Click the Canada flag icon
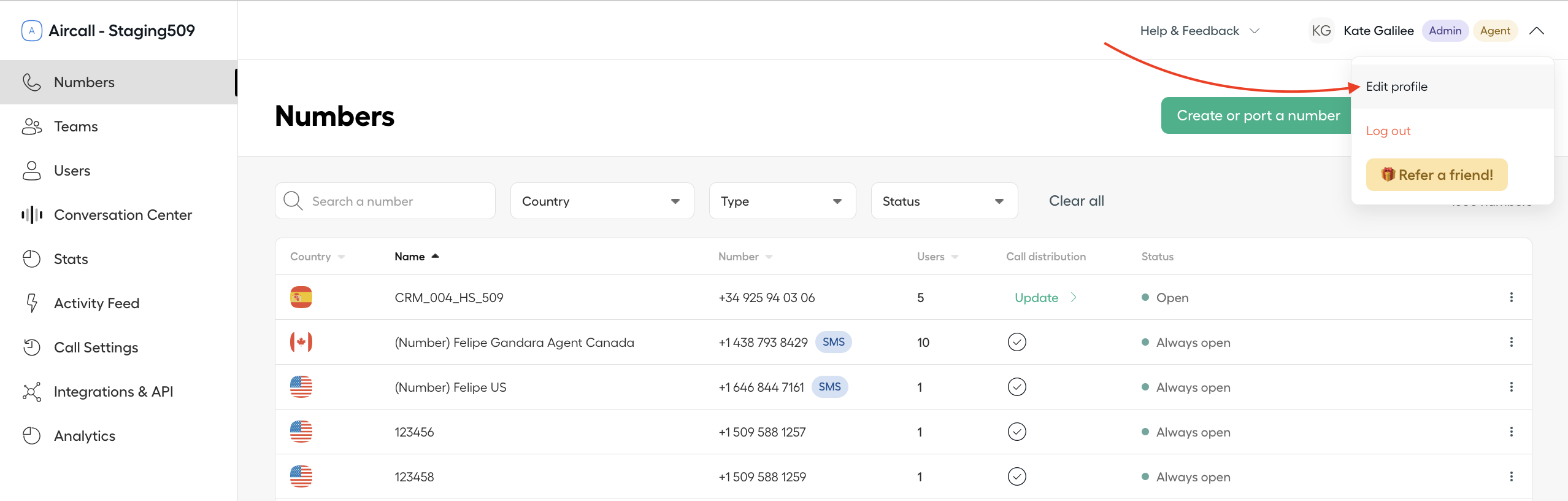This screenshot has height=501, width=1568. 301,342
